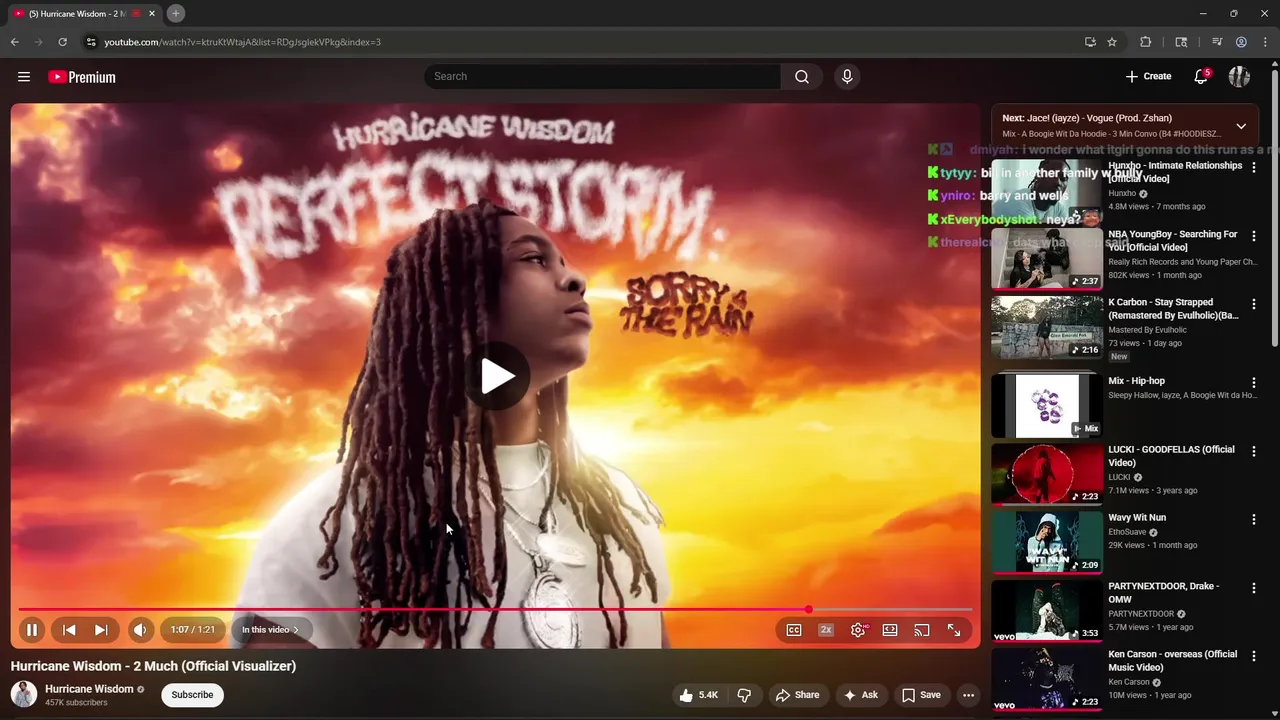
Task: Expand the 'In this video' chapters chip
Action: [270, 630]
